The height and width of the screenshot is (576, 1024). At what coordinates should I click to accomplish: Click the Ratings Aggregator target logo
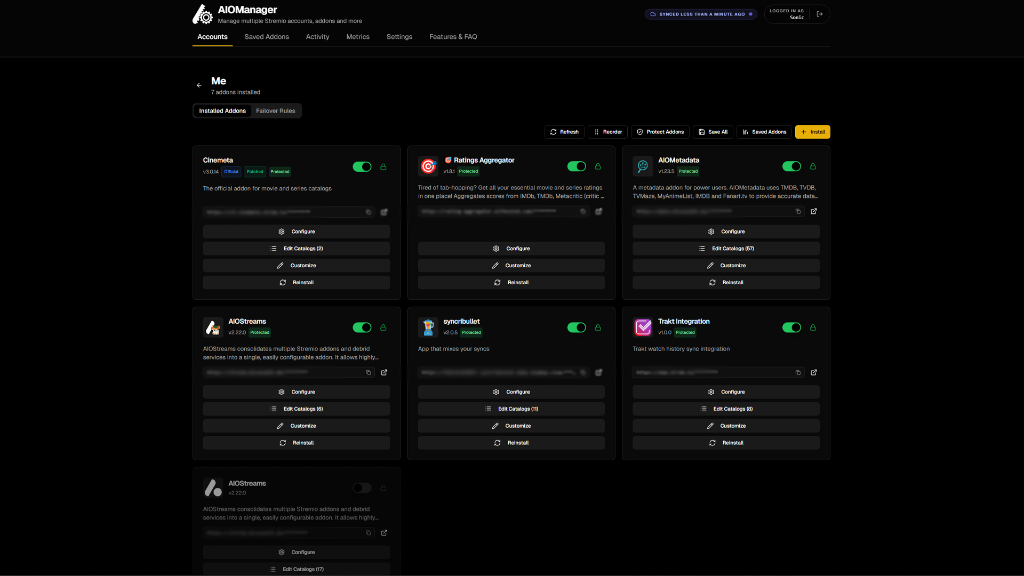(x=428, y=167)
